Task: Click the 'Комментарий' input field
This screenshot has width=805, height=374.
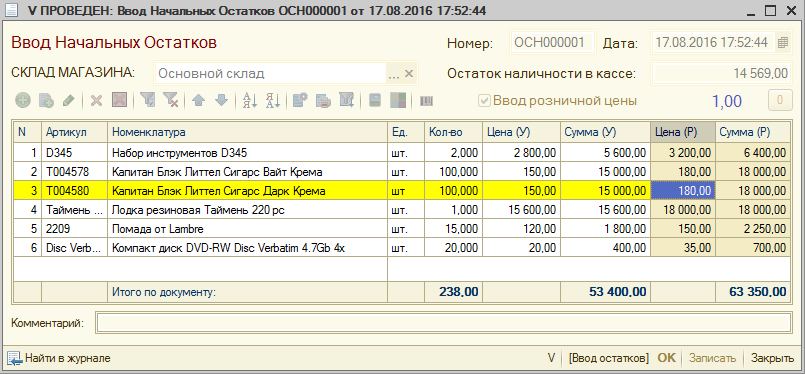Action: point(444,323)
